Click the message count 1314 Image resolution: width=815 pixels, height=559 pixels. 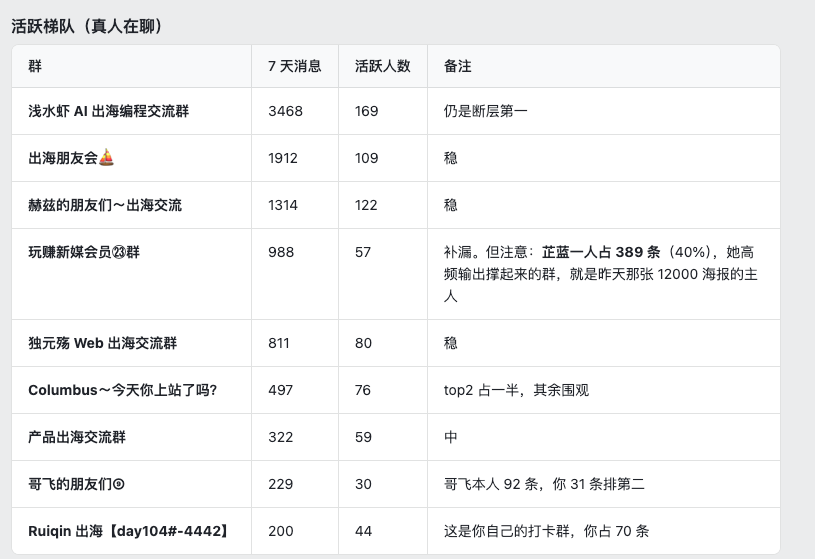[283, 205]
